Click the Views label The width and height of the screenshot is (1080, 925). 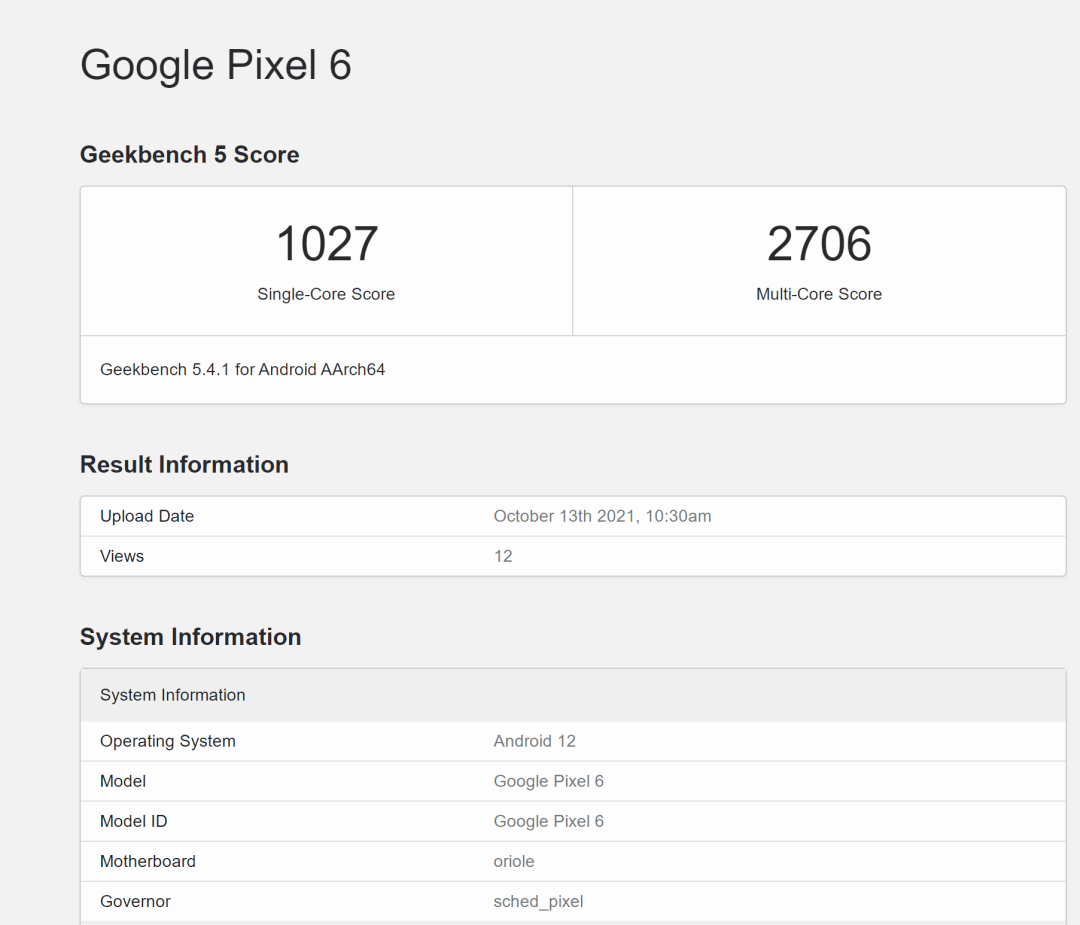(122, 556)
